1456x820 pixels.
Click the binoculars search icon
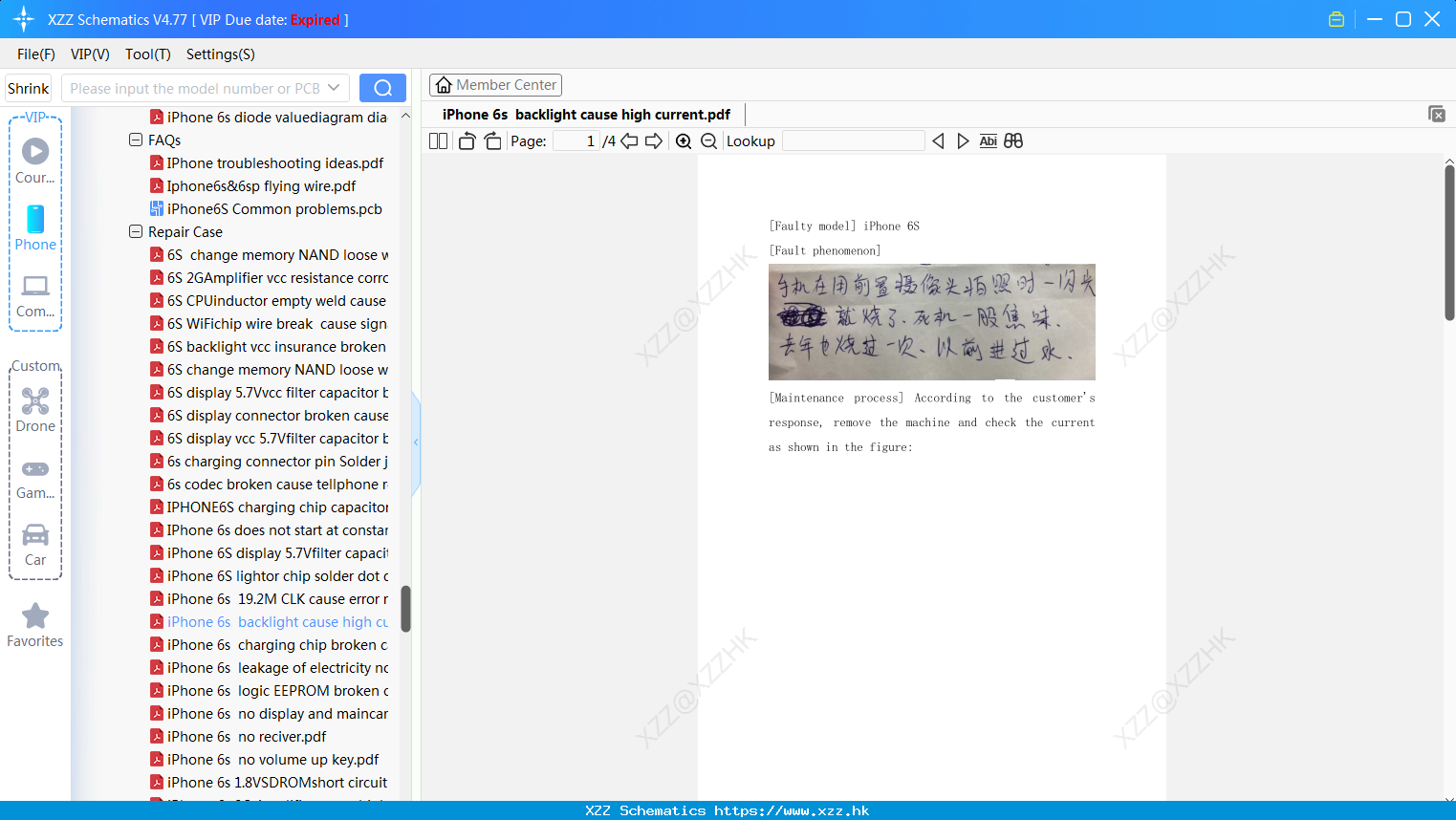[1013, 141]
